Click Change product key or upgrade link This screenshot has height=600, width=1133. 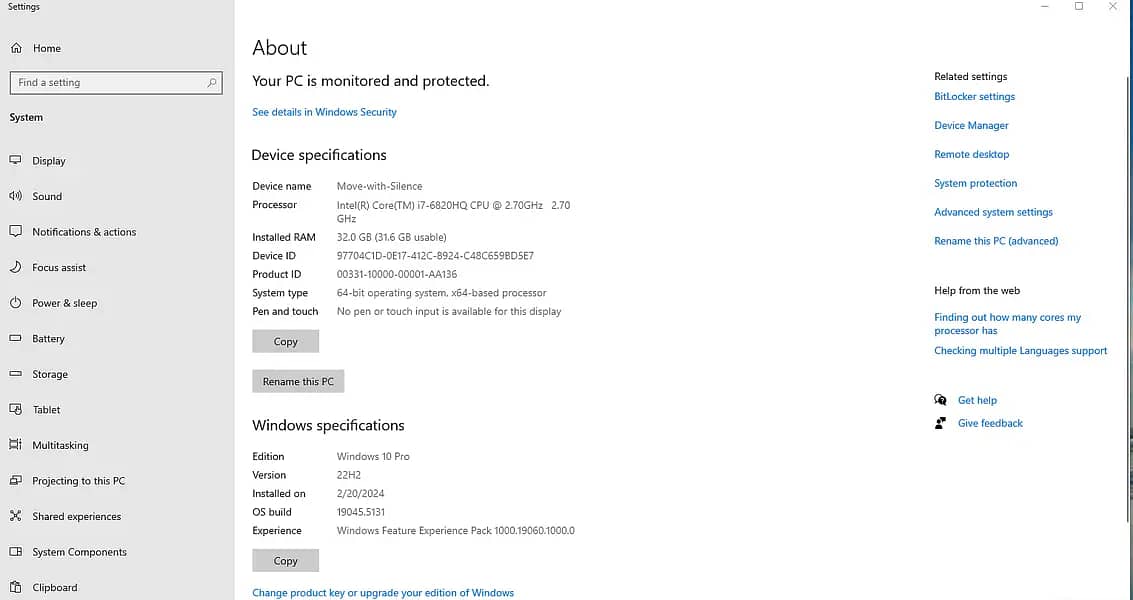(383, 593)
